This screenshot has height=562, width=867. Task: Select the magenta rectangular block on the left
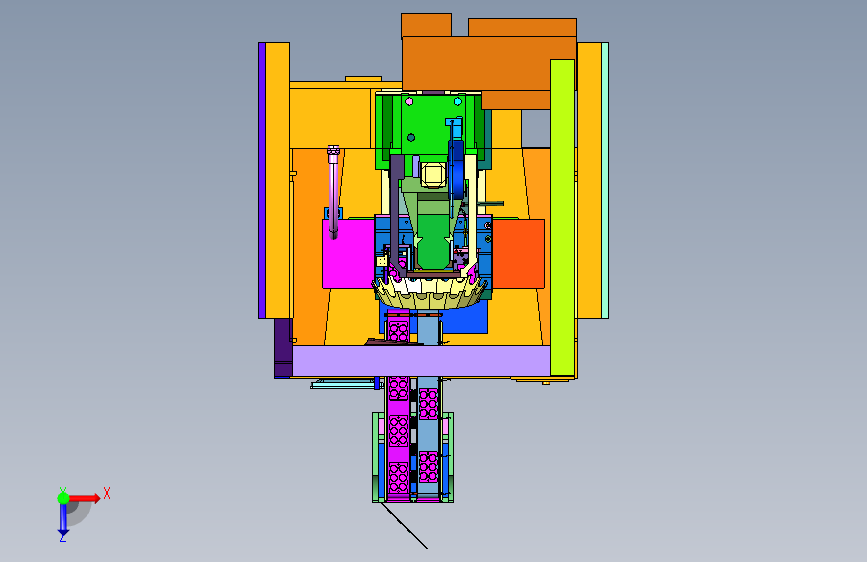click(348, 254)
